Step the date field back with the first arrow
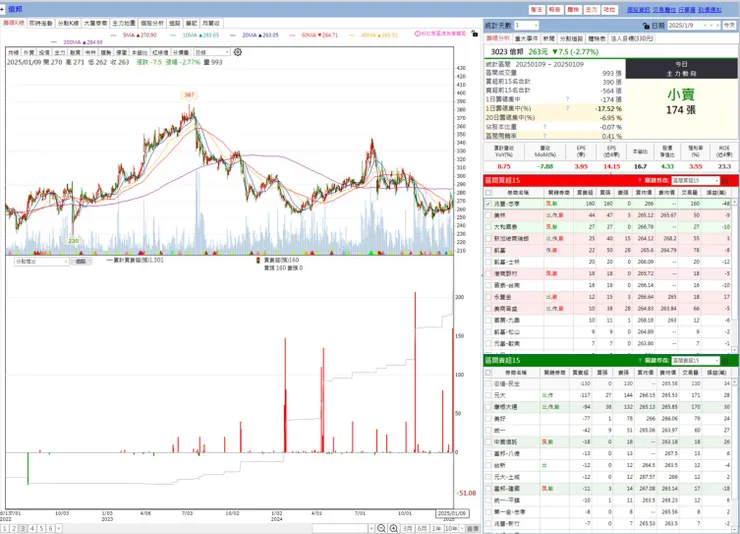The image size is (740, 534). point(706,25)
